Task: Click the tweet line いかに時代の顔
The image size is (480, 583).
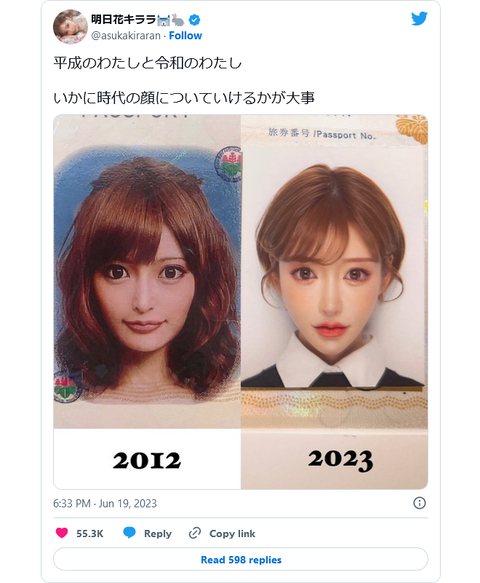Action: click(x=184, y=97)
